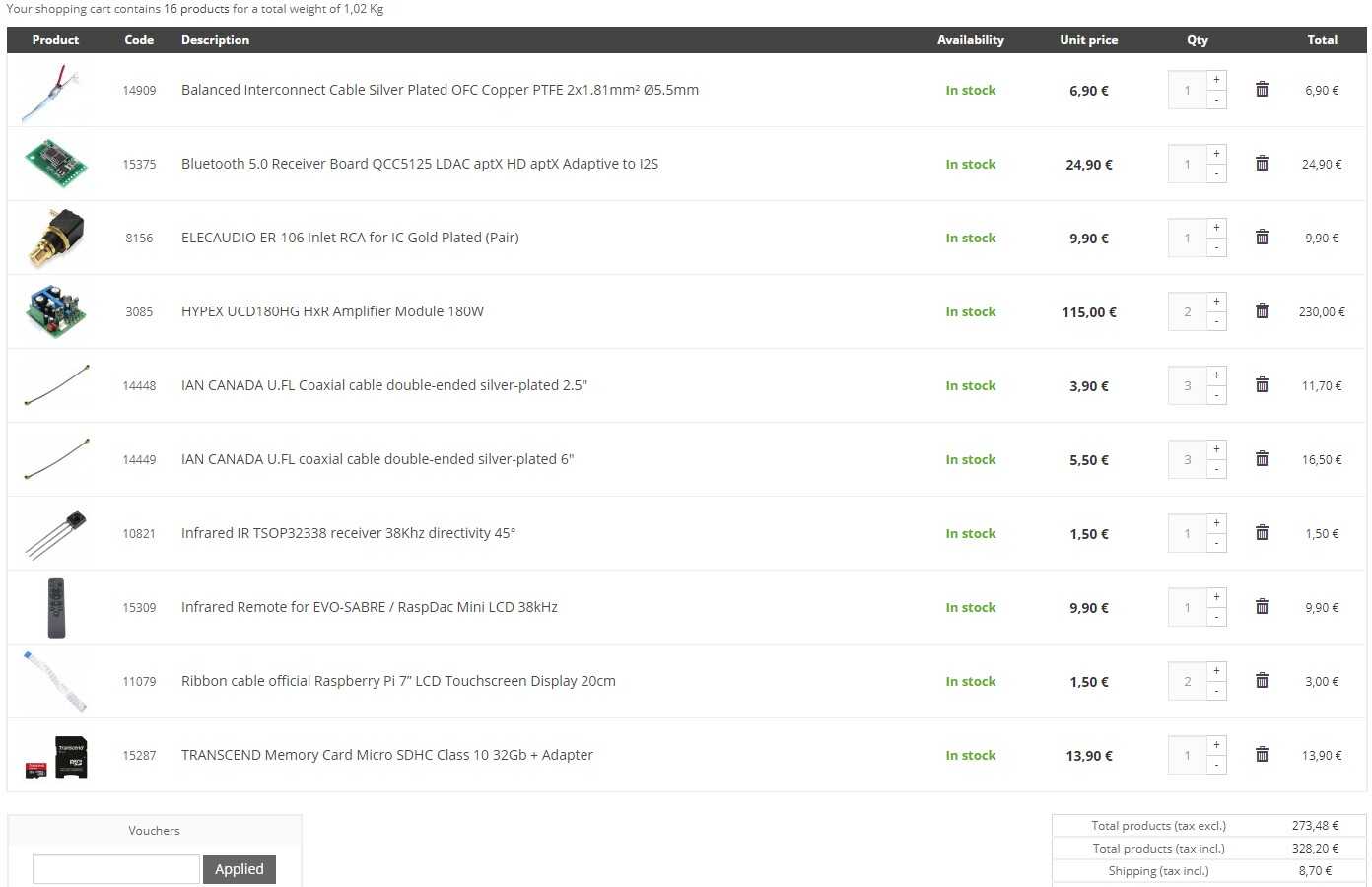Delete ELECAUDIO ER-106 Inlet RCA item
Viewport: 1372px width, 887px height.
(x=1262, y=238)
